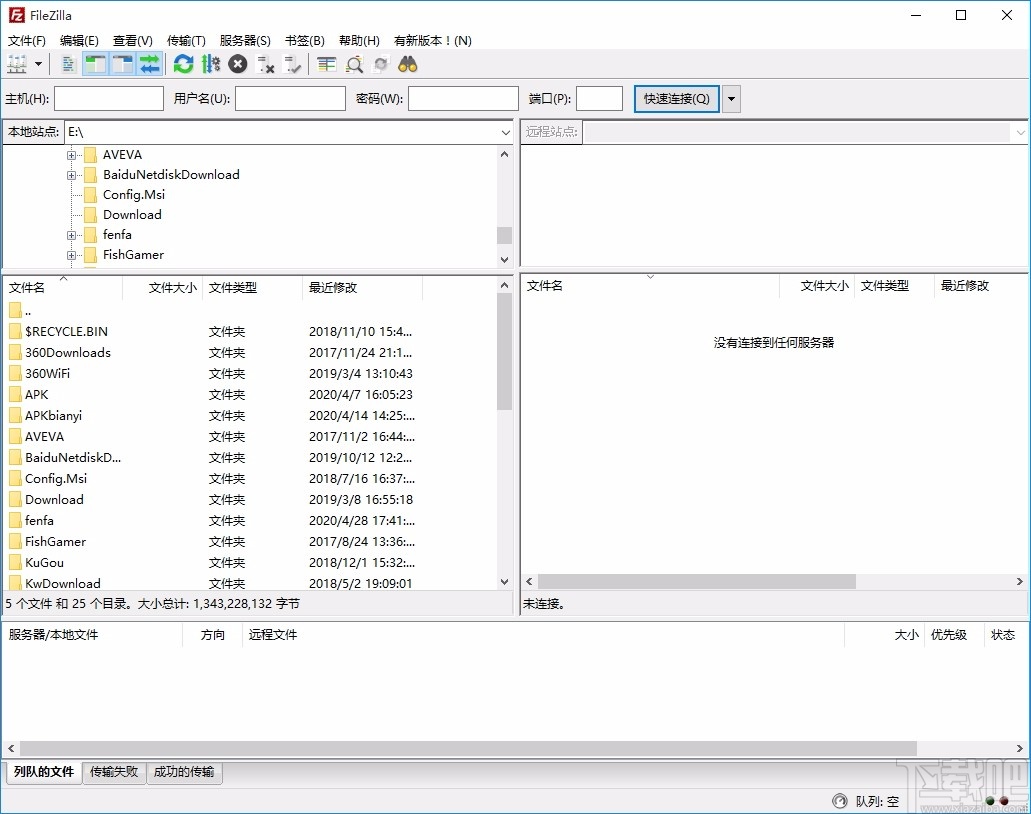Open the Site Manager dropdown arrow
This screenshot has height=814, width=1031.
tap(40, 63)
